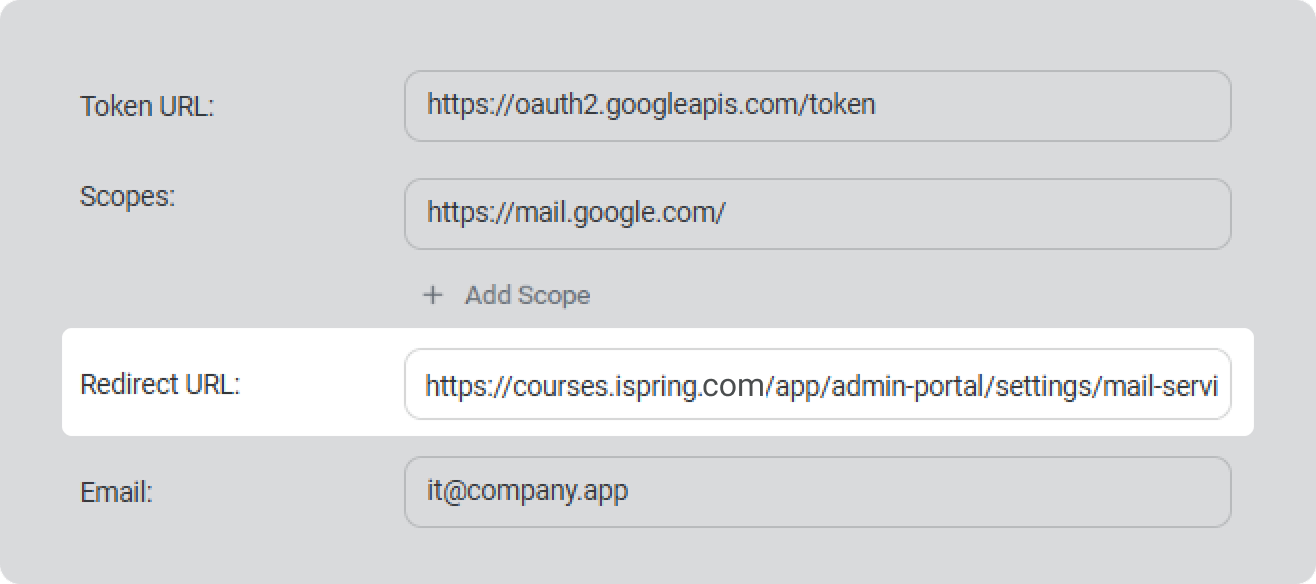
Task: Click the empty right end of Token URL field
Action: tap(1100, 105)
